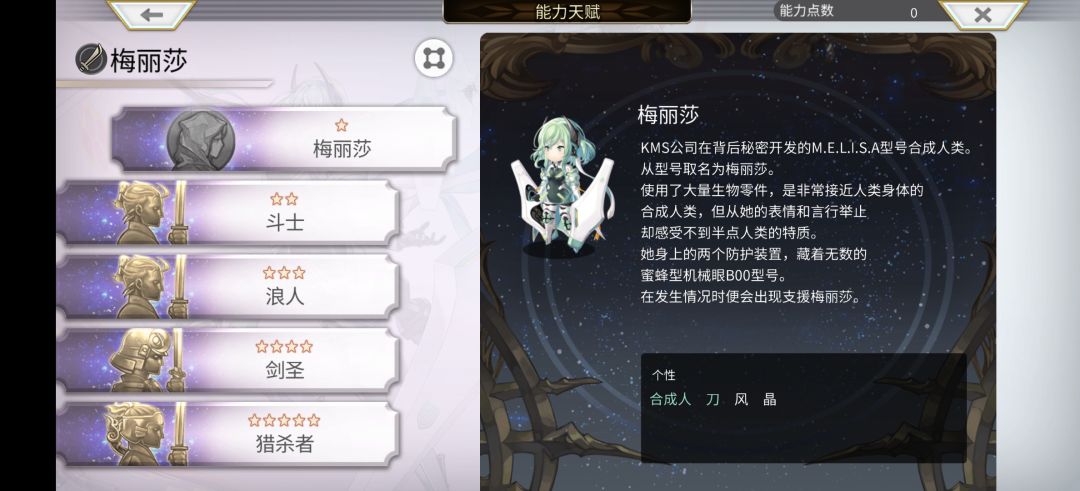Choose the four-star 剑圣 class tab

(228, 360)
